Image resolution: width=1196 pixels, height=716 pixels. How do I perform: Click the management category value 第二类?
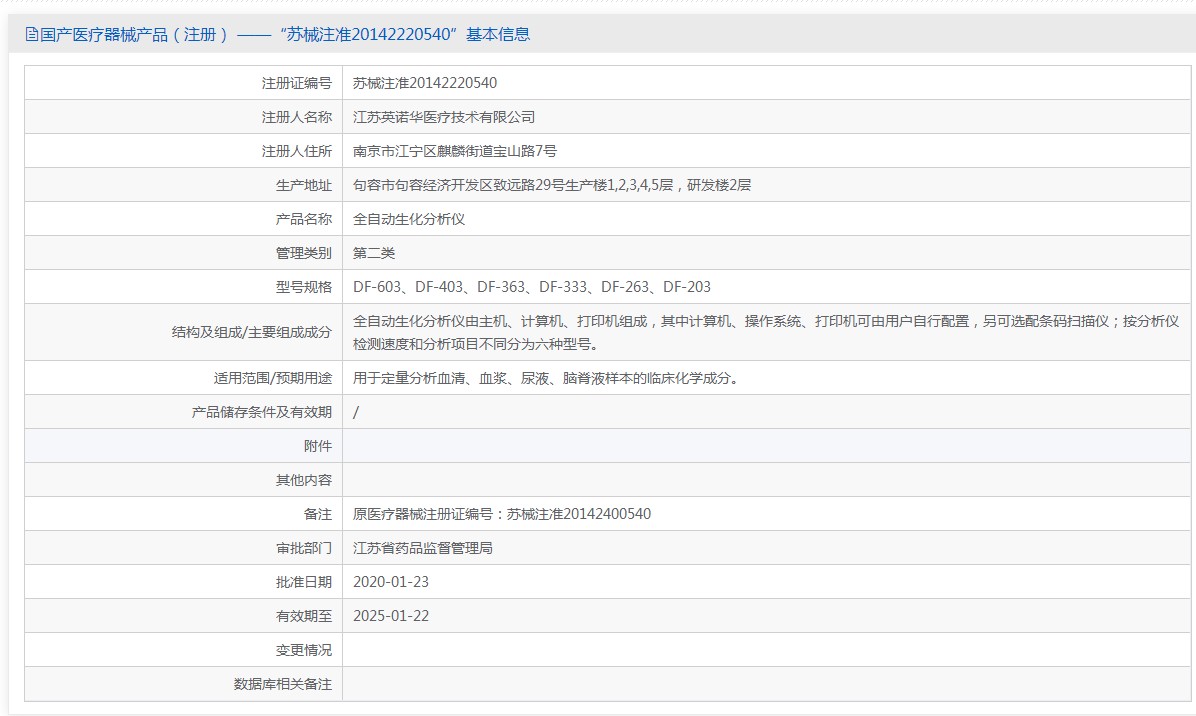click(374, 253)
